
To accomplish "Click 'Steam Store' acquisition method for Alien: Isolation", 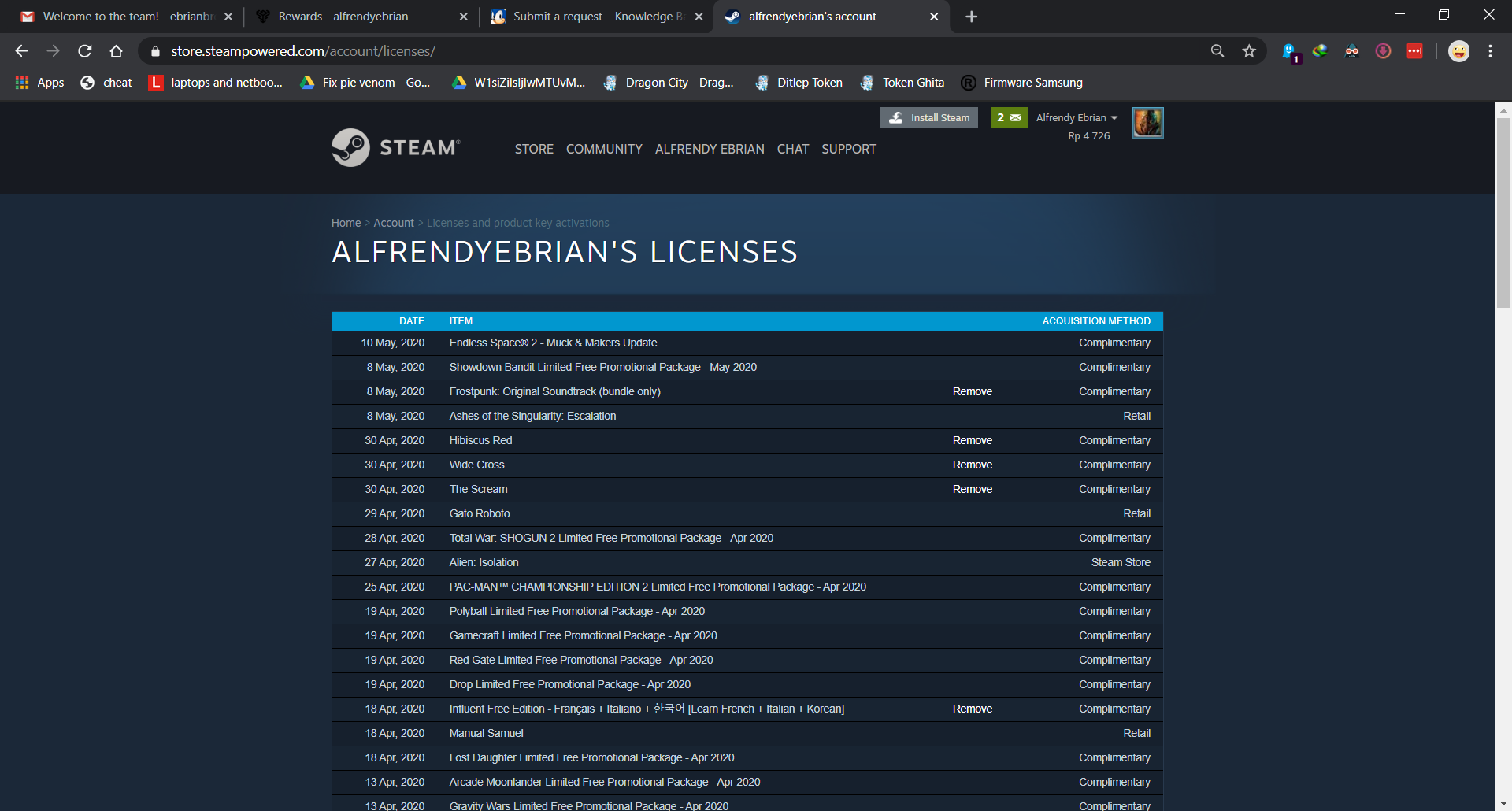I will click(x=1121, y=562).
